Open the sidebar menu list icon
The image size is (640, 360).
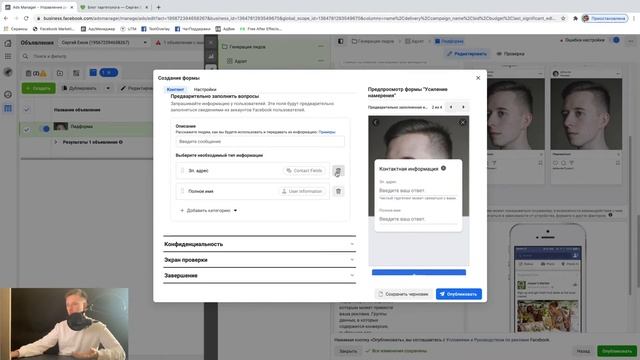tap(8, 56)
